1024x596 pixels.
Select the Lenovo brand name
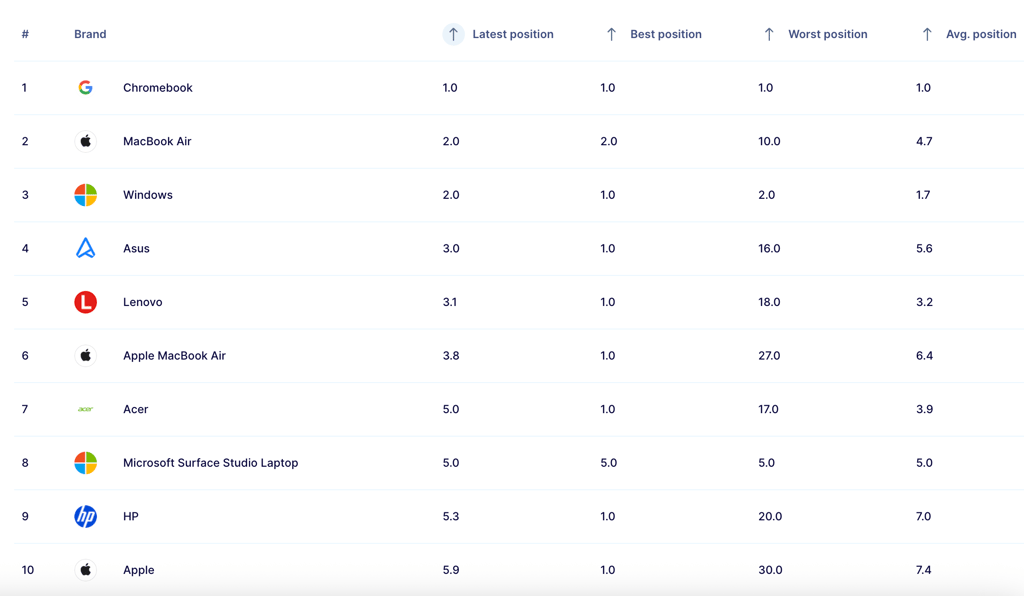[x=142, y=302]
